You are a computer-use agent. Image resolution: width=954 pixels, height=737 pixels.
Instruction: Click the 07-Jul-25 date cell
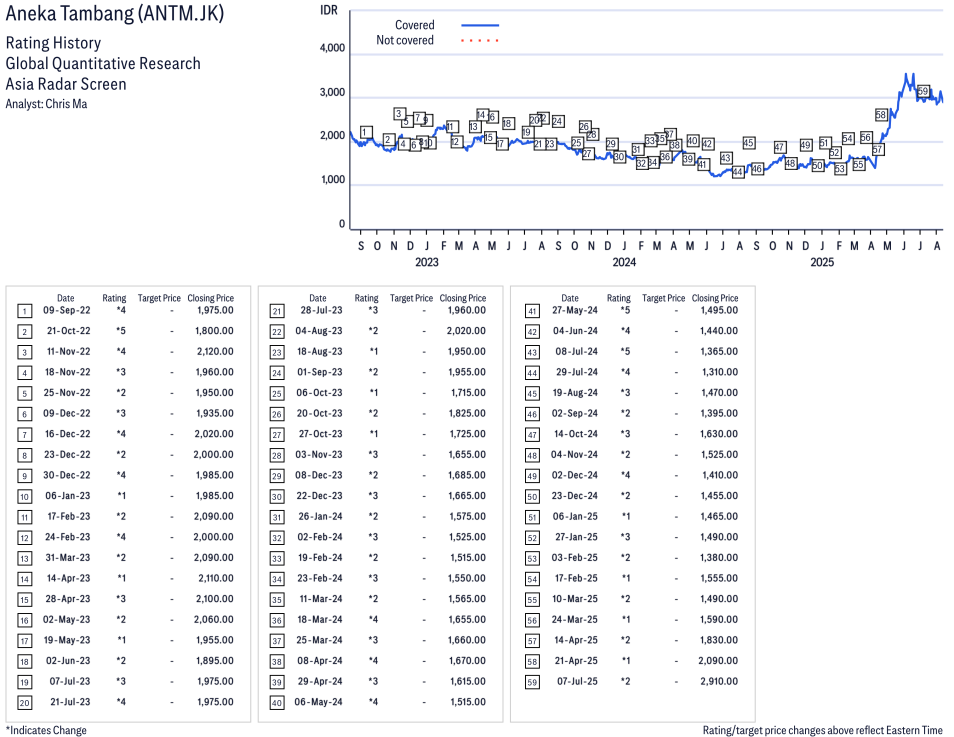tap(577, 682)
